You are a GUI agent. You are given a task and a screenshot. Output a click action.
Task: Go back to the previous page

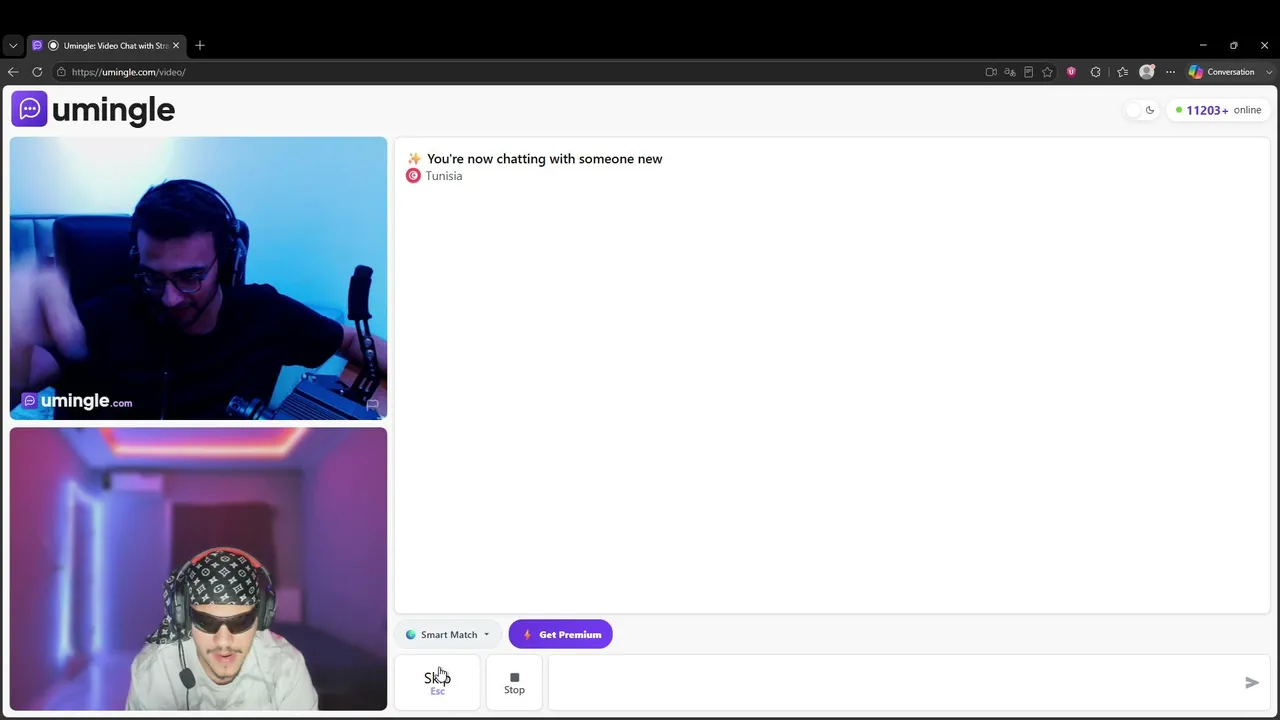pos(13,72)
